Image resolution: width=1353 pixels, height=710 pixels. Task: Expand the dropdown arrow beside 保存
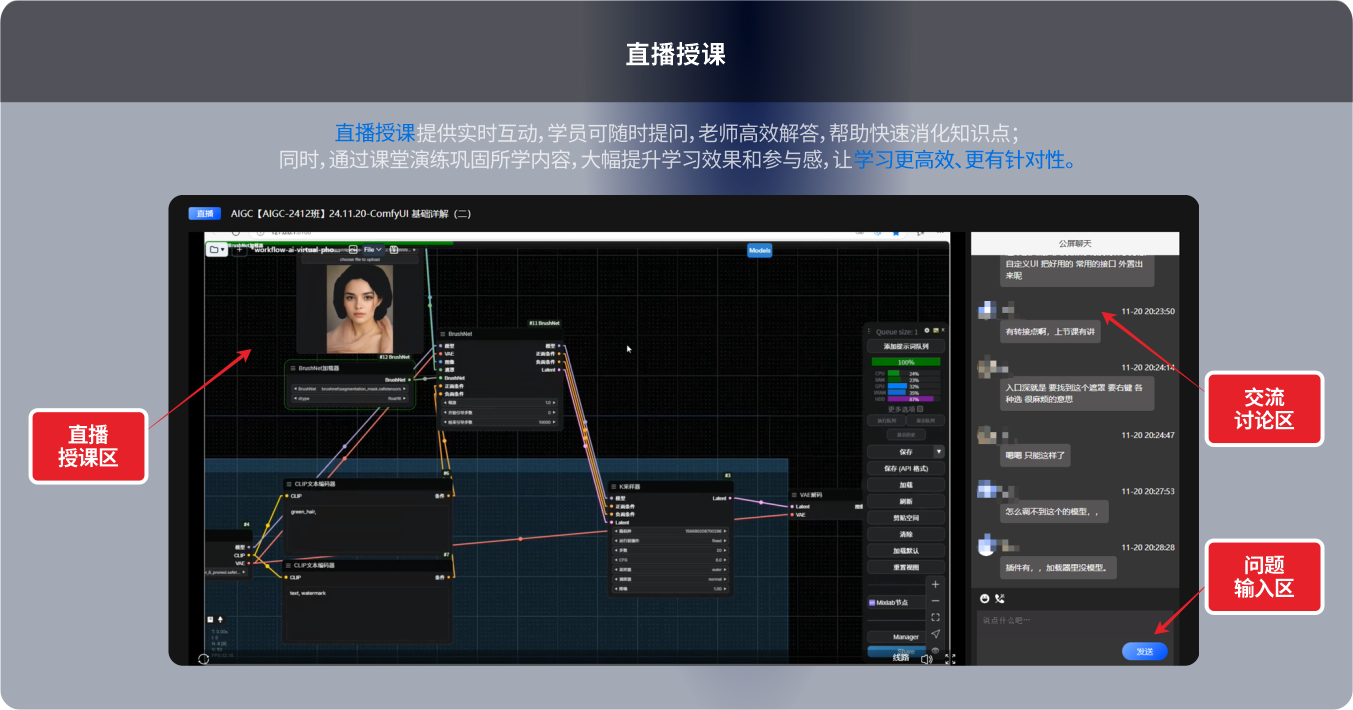click(x=939, y=452)
